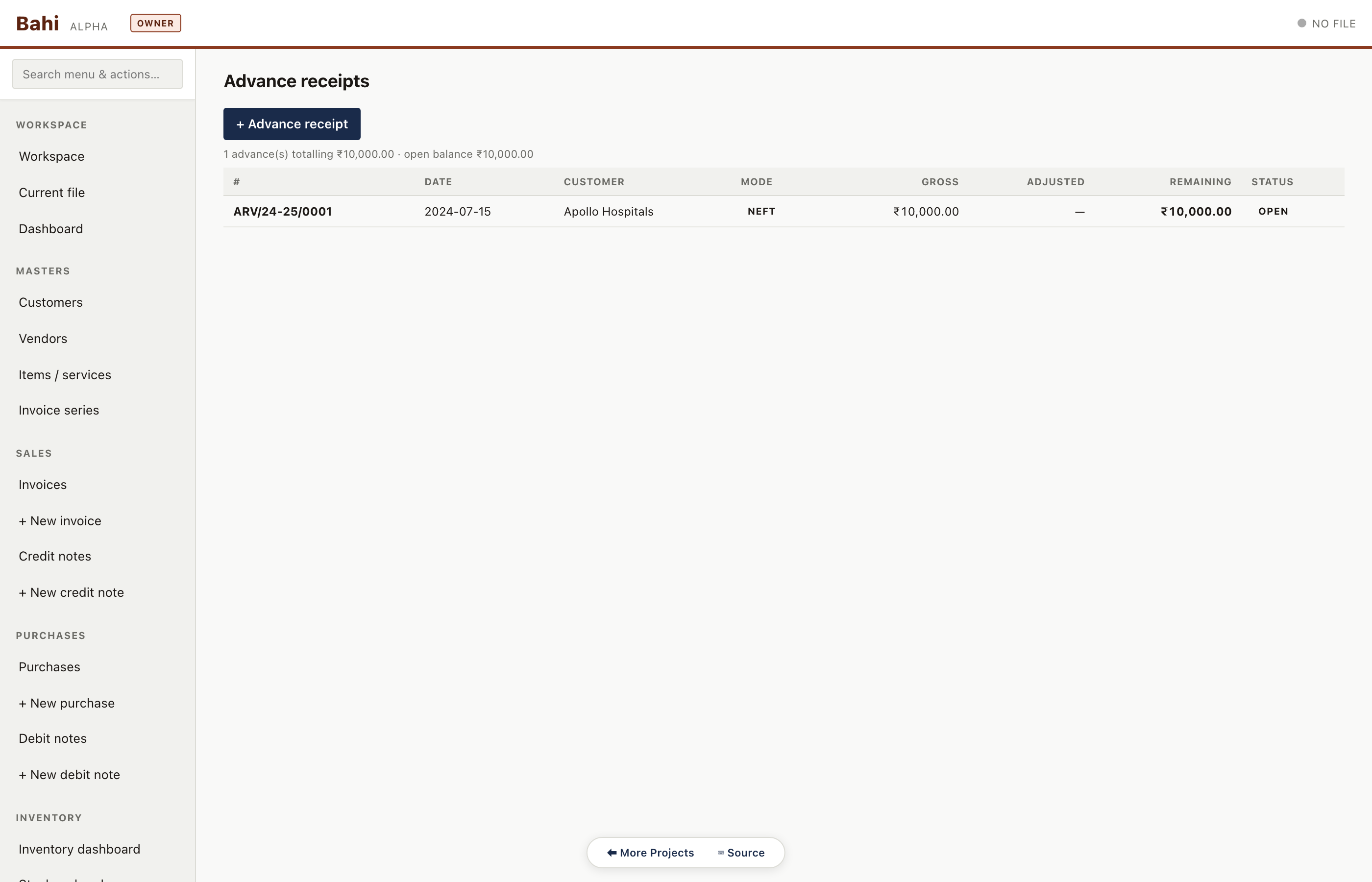Image resolution: width=1372 pixels, height=882 pixels.
Task: Navigate to Customers master
Action: pyautogui.click(x=50, y=302)
